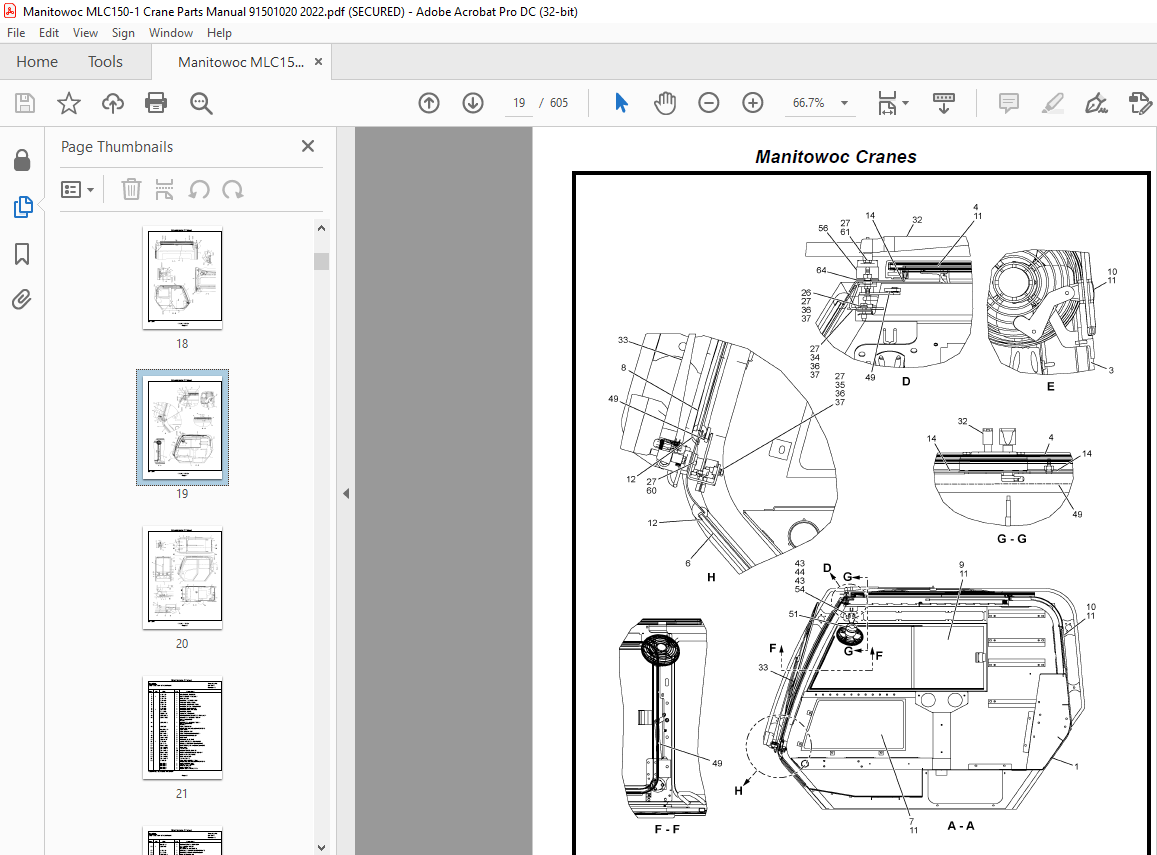
Task: Click the page number field showing 19
Action: (x=519, y=103)
